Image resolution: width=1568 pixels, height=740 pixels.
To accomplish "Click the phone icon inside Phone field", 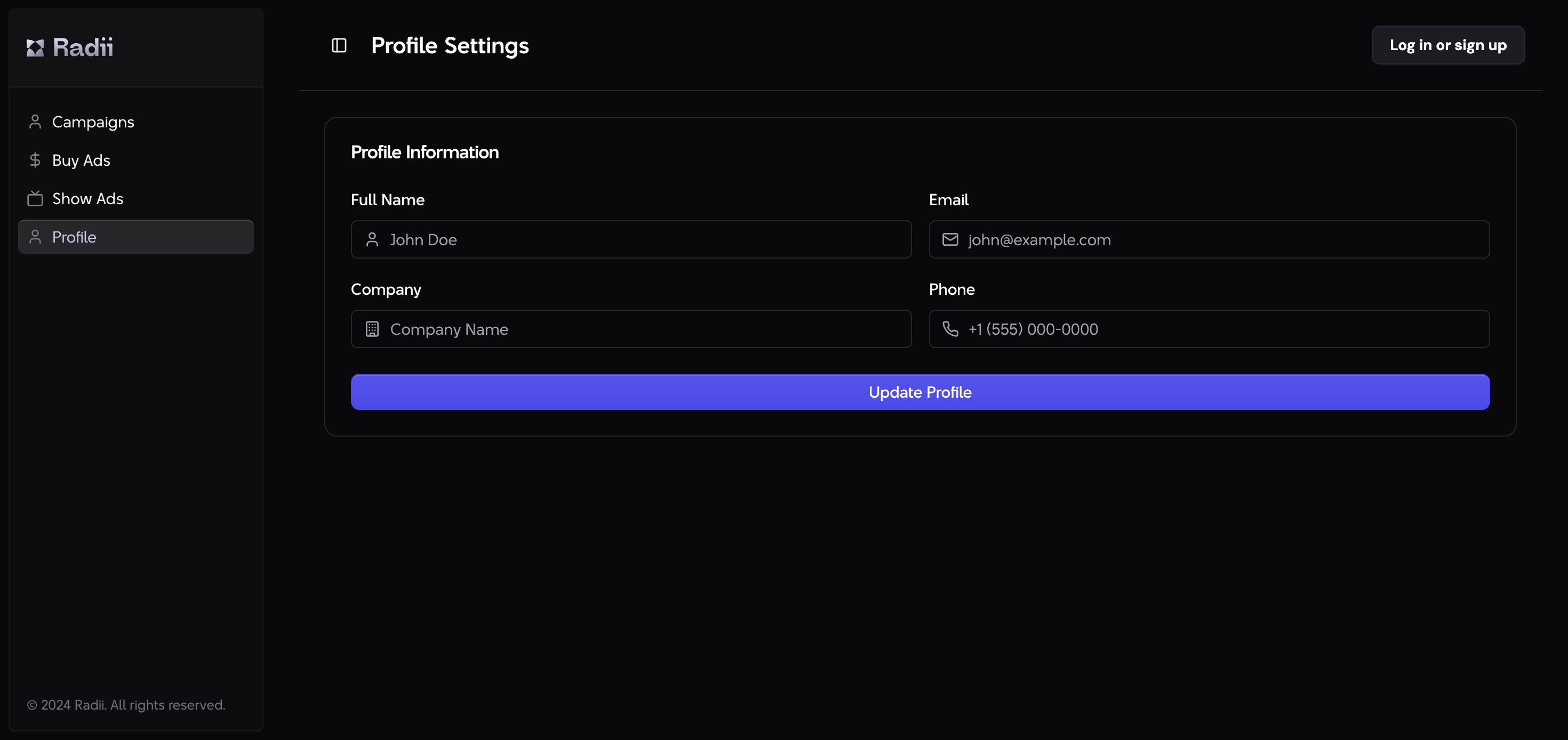I will [950, 329].
